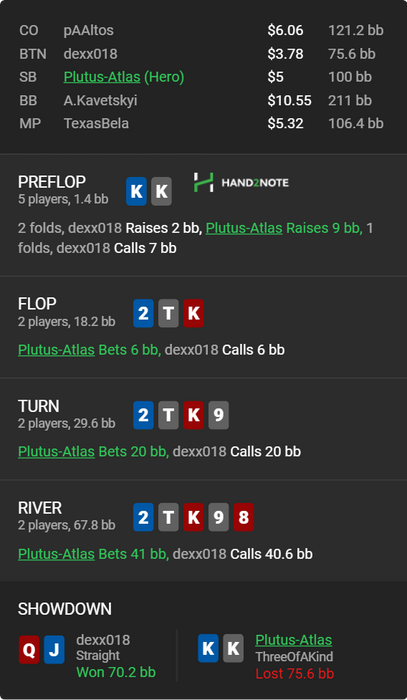
Task: Click the red Q card at showdown
Action: pos(29,650)
